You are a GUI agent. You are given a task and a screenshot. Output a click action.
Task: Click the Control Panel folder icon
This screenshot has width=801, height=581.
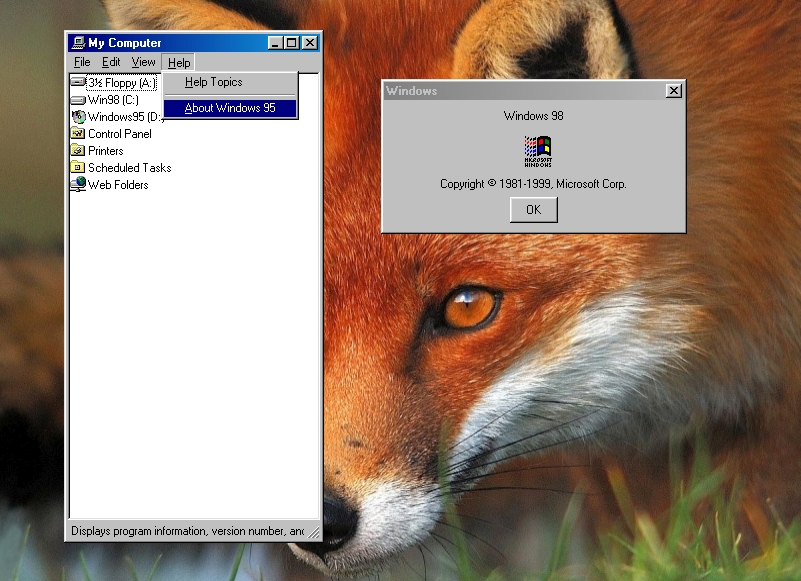pyautogui.click(x=78, y=133)
